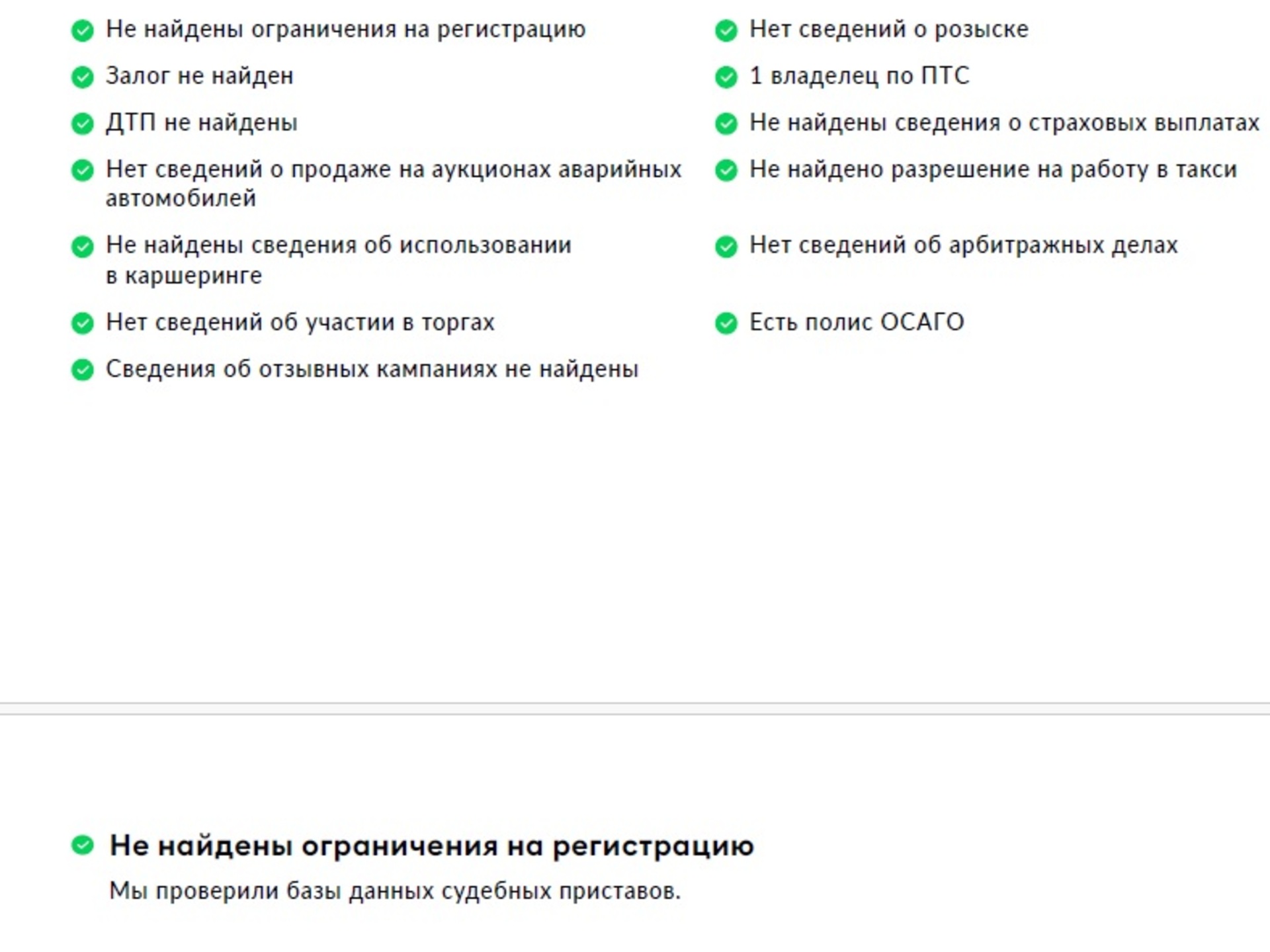Screen dimensions: 1270x952
Task: Click check icon beside bold registration restrictions heading
Action: (82, 844)
